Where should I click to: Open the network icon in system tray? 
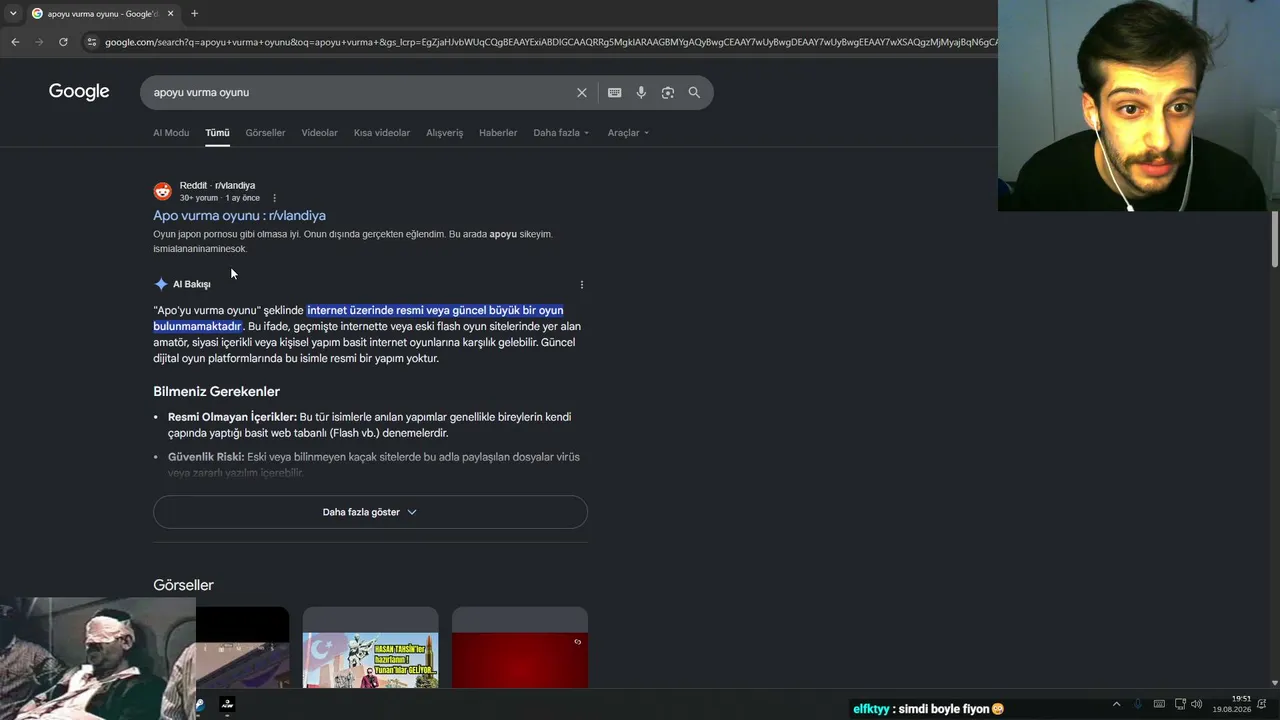tap(1180, 704)
